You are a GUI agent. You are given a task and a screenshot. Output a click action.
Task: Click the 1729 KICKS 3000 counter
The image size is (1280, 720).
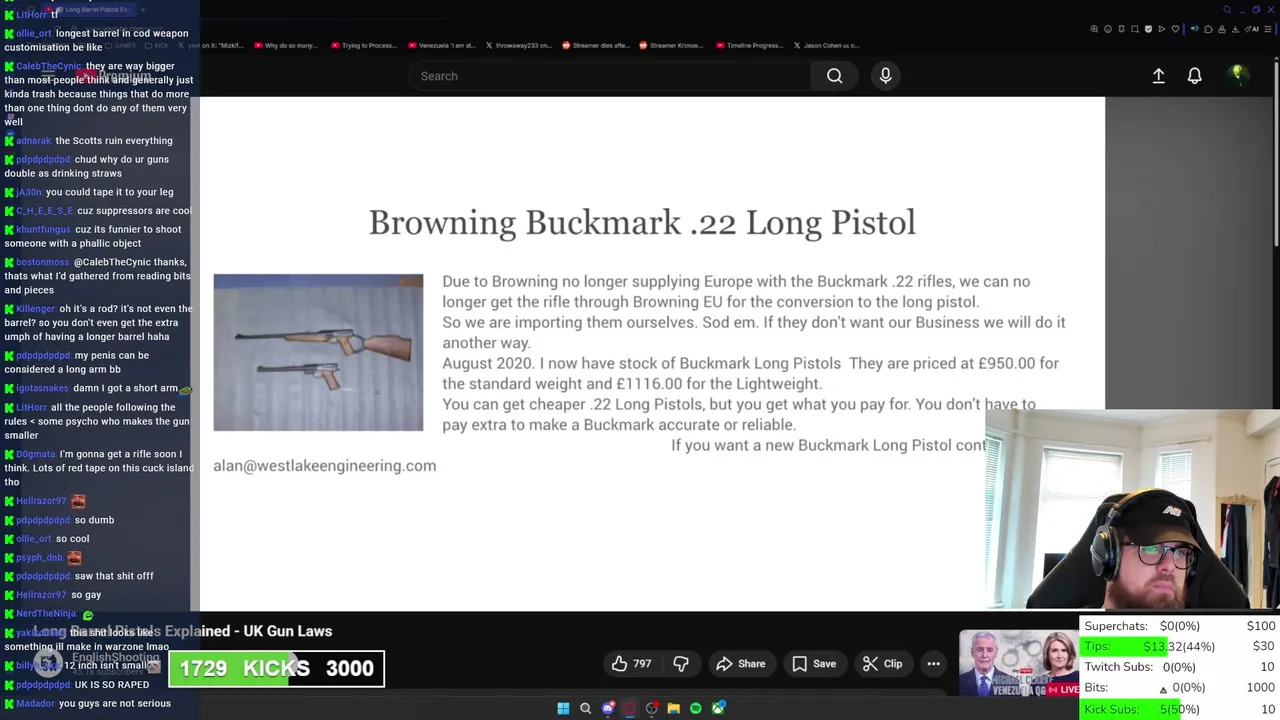[x=276, y=669]
